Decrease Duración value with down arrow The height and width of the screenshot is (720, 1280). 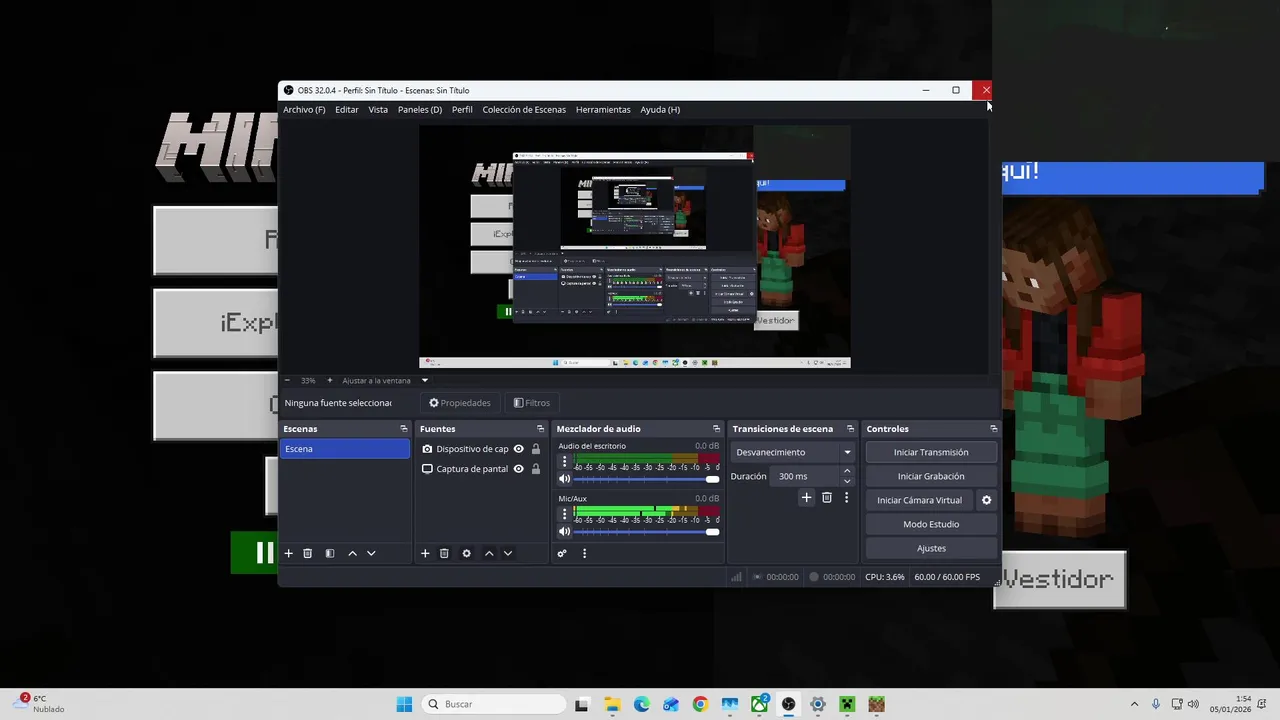point(847,481)
